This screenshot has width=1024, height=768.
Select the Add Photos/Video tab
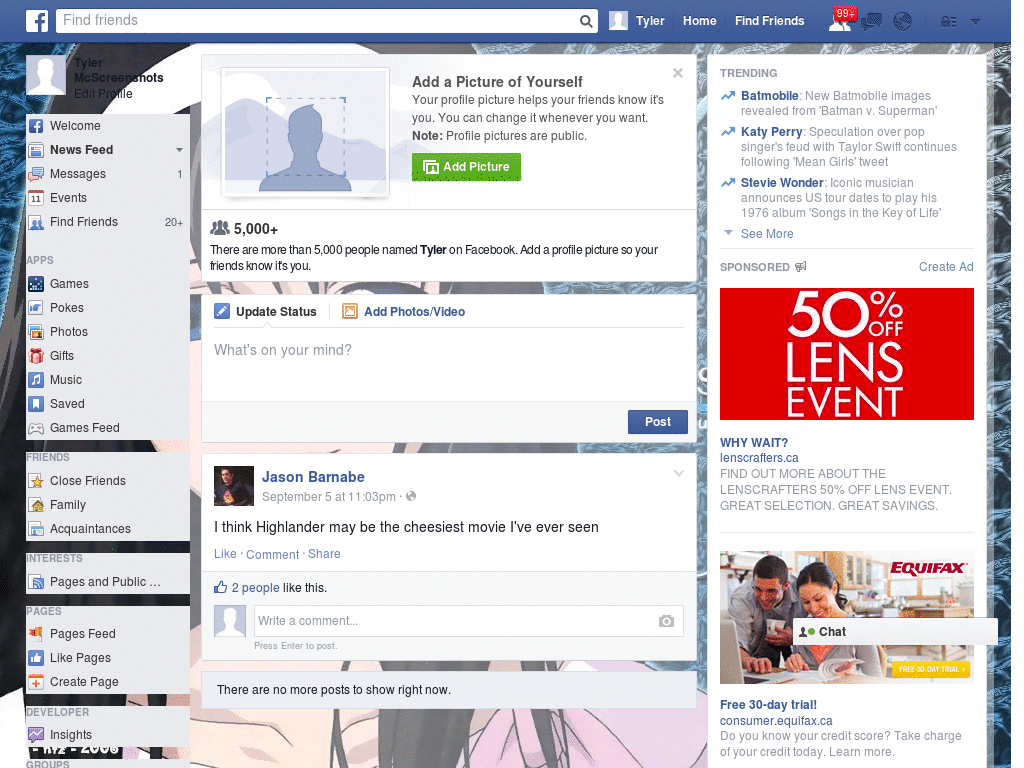404,312
